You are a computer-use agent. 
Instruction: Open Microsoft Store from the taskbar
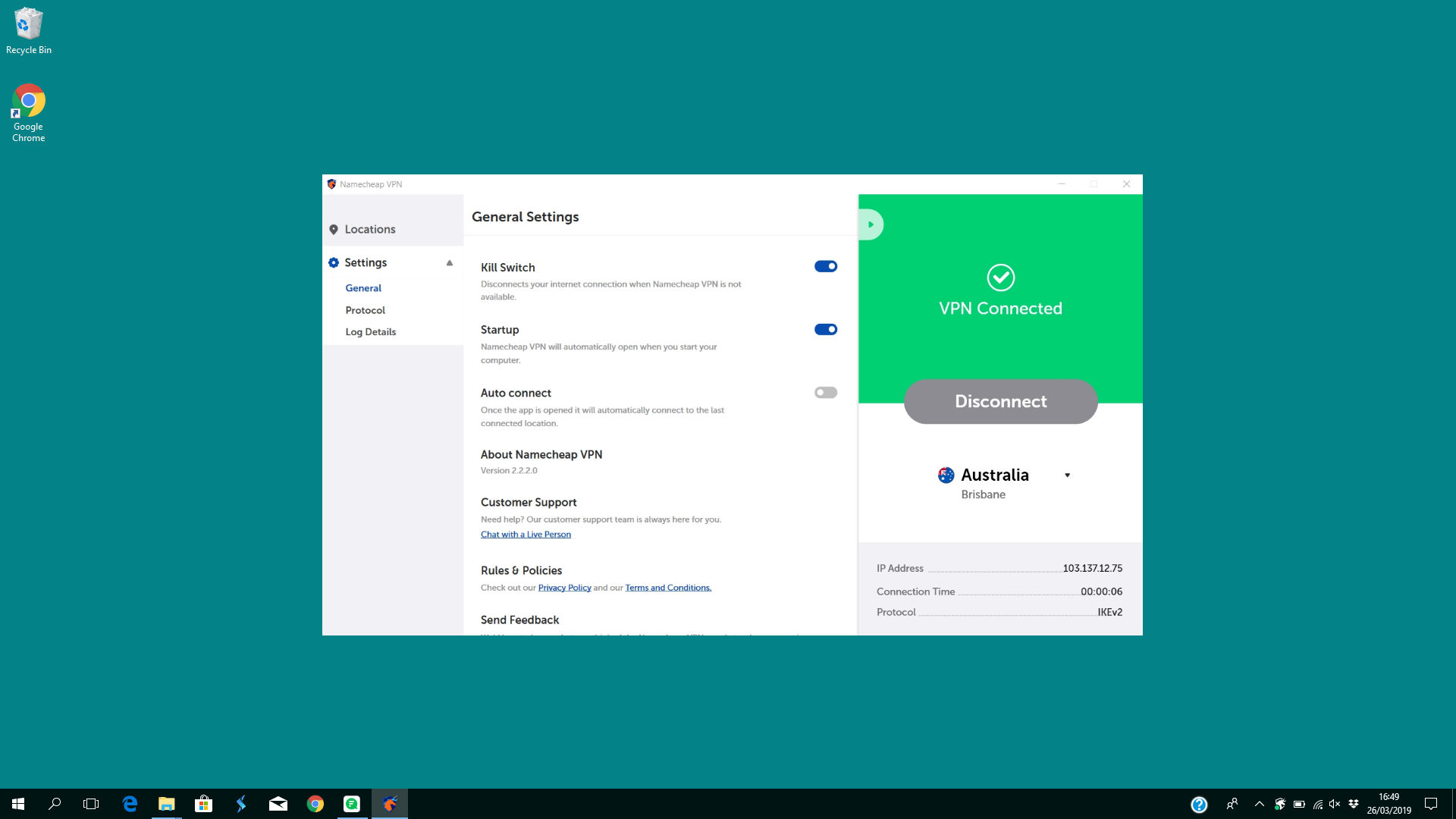(203, 804)
